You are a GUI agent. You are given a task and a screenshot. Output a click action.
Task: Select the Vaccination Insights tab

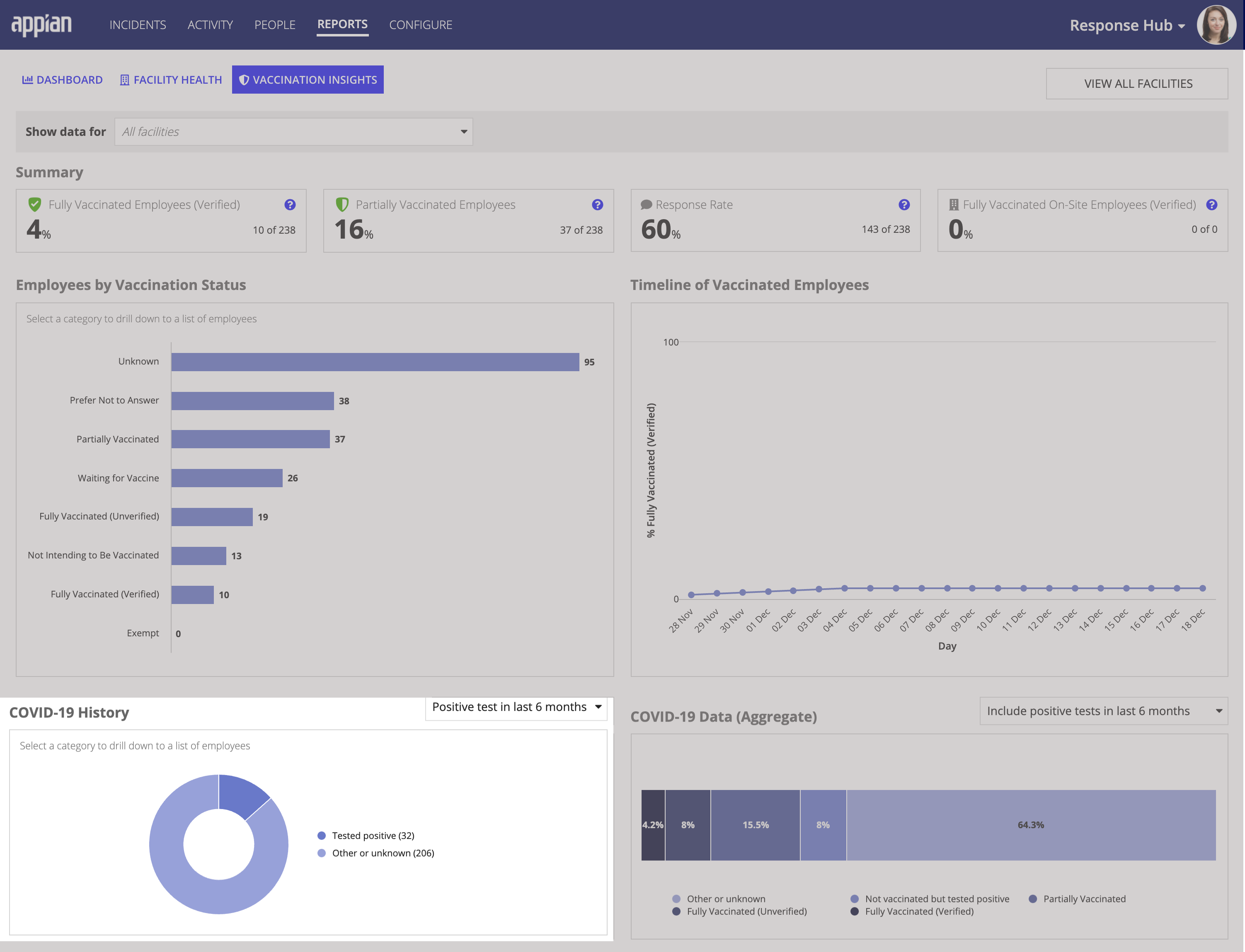pos(308,80)
